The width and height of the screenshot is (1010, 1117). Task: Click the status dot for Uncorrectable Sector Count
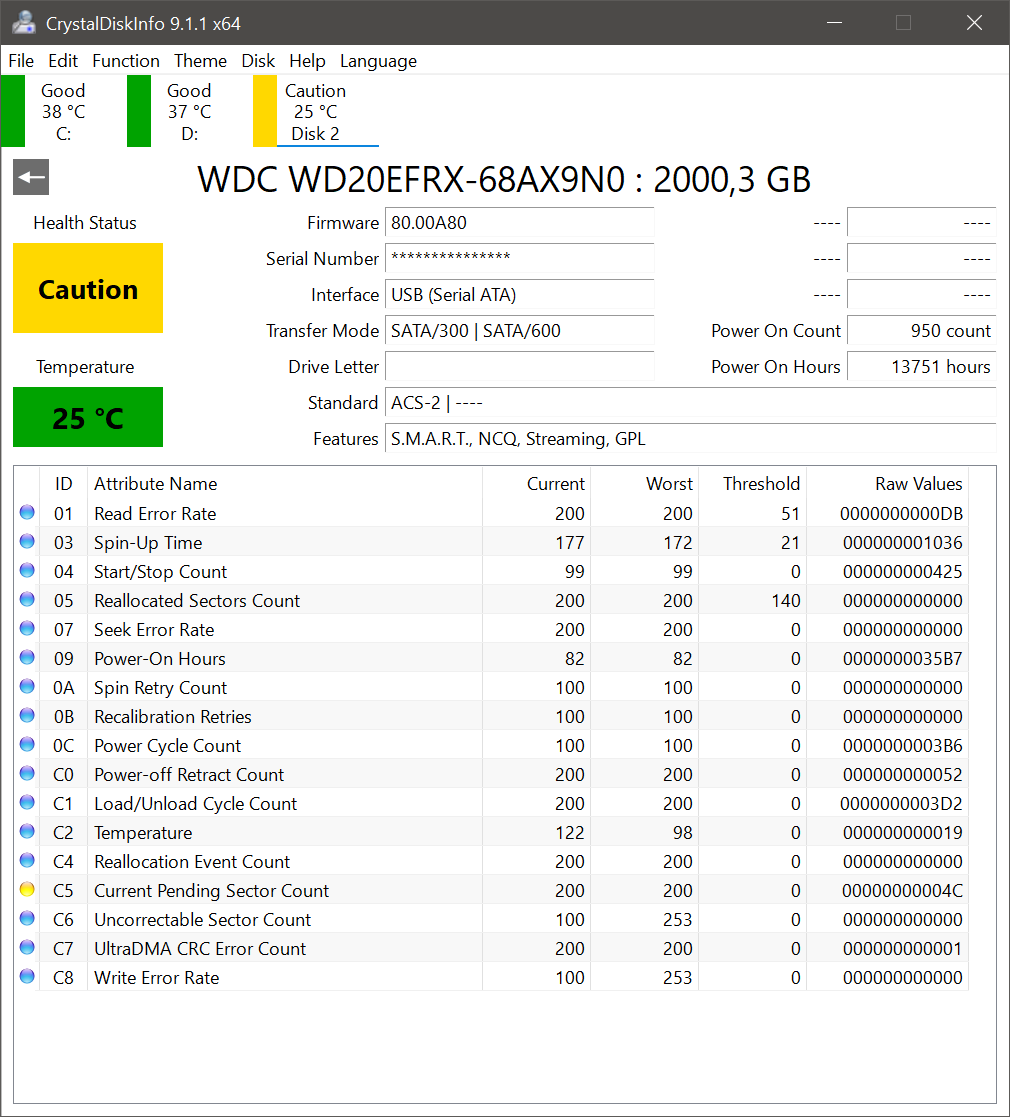(x=27, y=918)
